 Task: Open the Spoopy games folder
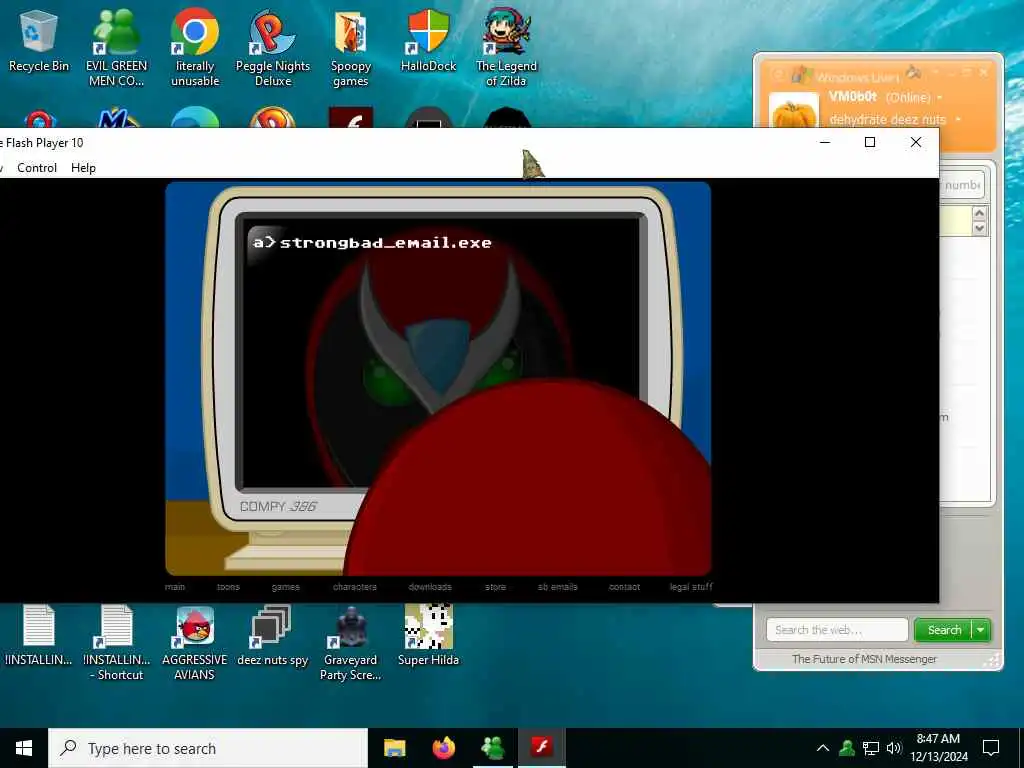point(351,47)
